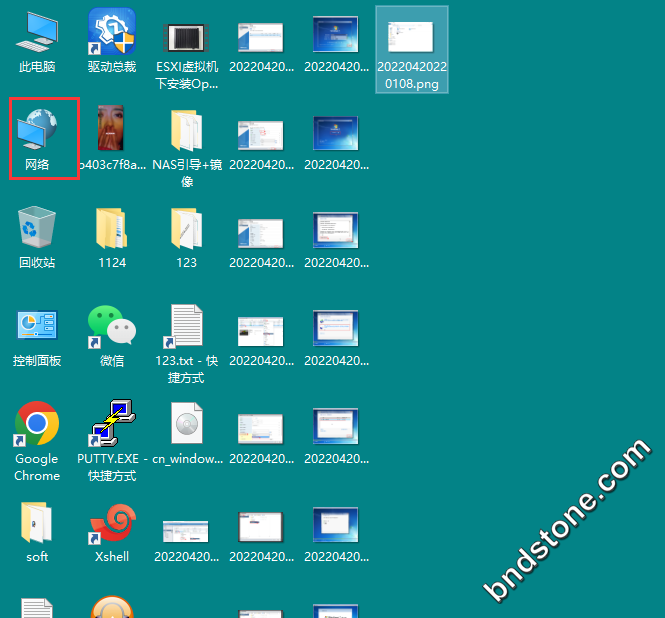The height and width of the screenshot is (618, 665).
Task: Select the Google Chrome shortcut
Action: 37,442
